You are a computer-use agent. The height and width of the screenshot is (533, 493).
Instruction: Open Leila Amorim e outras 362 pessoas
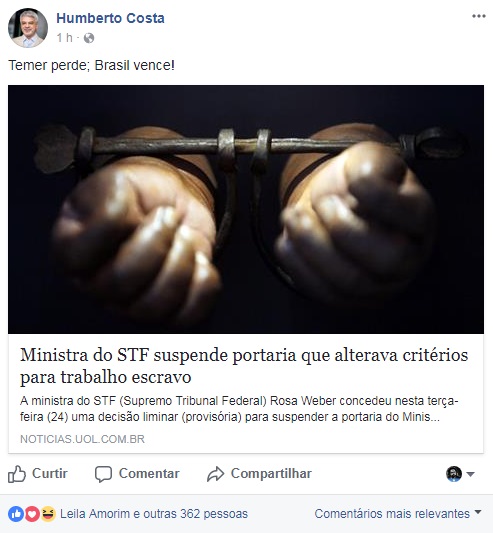pyautogui.click(x=154, y=514)
